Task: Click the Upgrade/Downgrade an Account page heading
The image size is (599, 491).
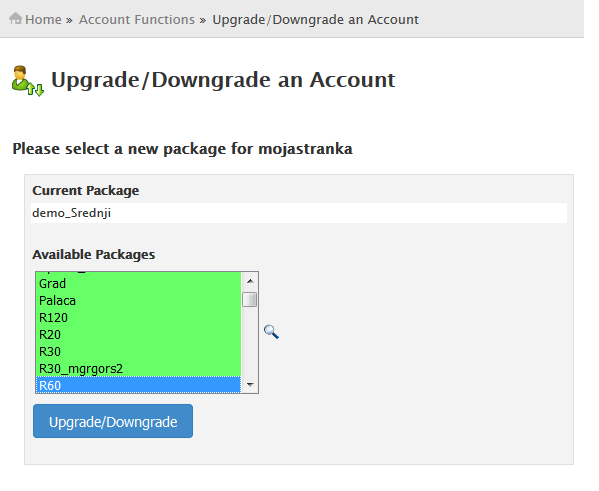Action: pyautogui.click(x=223, y=80)
